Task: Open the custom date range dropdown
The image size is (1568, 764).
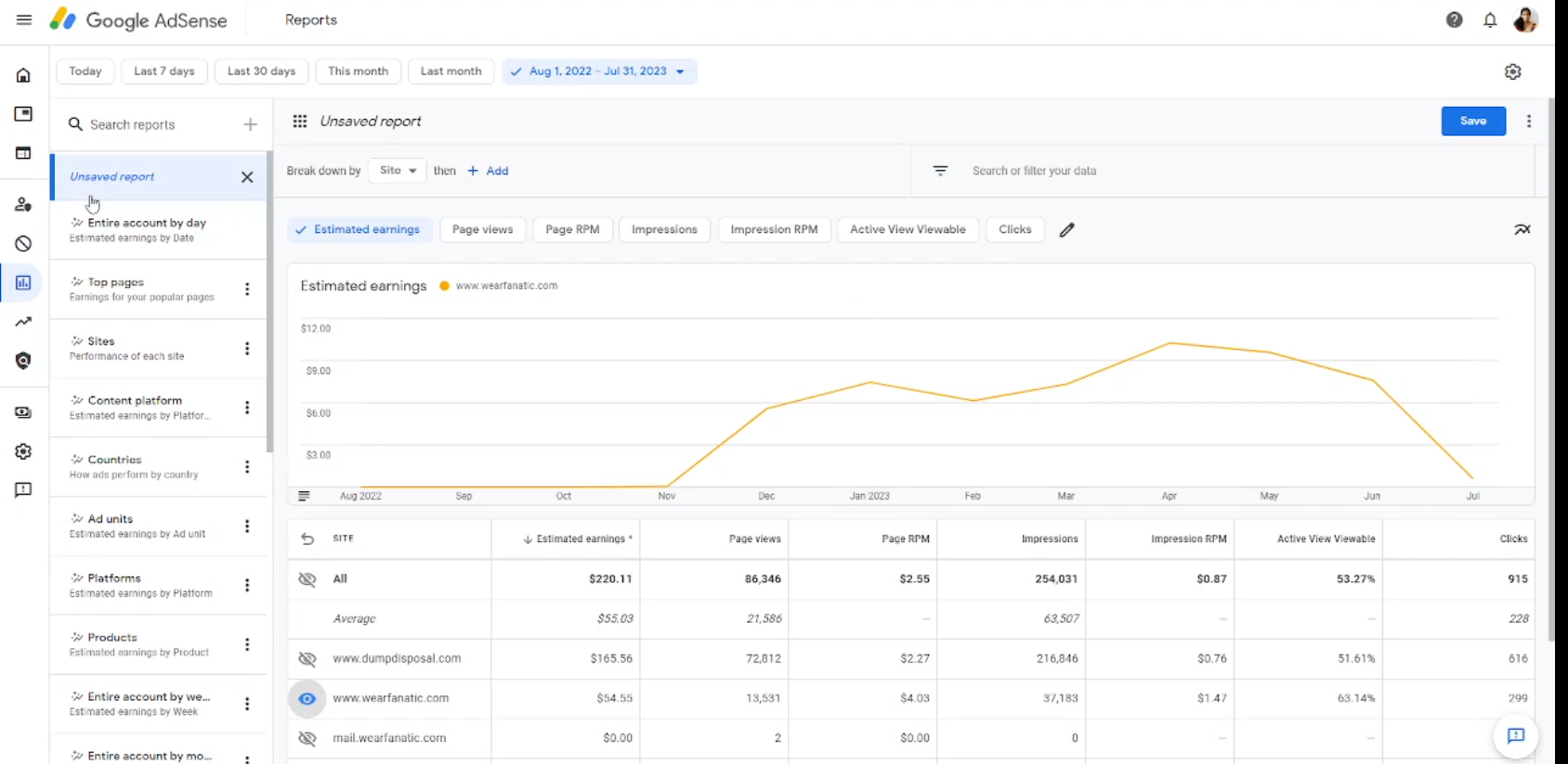Action: click(599, 71)
